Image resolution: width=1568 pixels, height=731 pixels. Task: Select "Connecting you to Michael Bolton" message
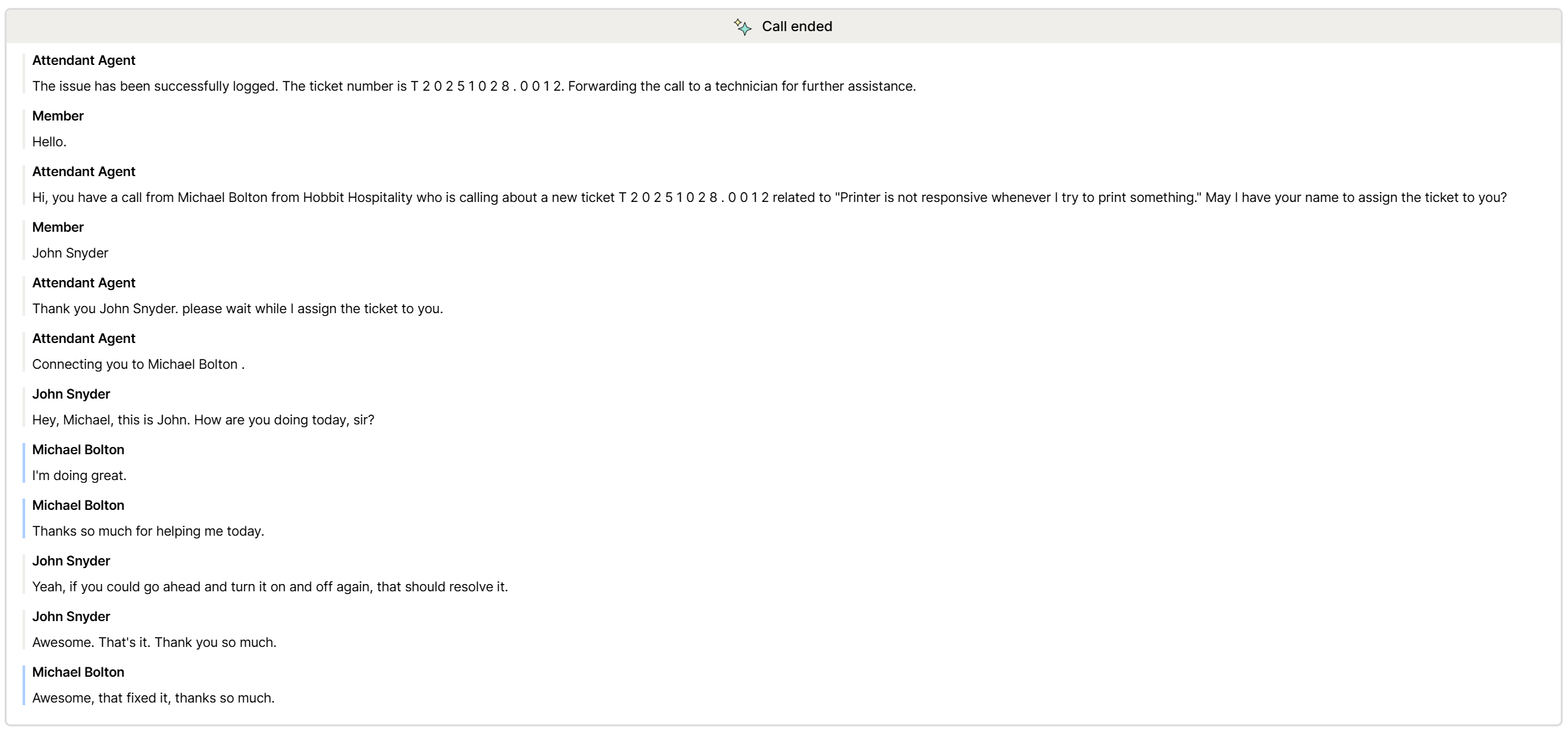tap(138, 364)
